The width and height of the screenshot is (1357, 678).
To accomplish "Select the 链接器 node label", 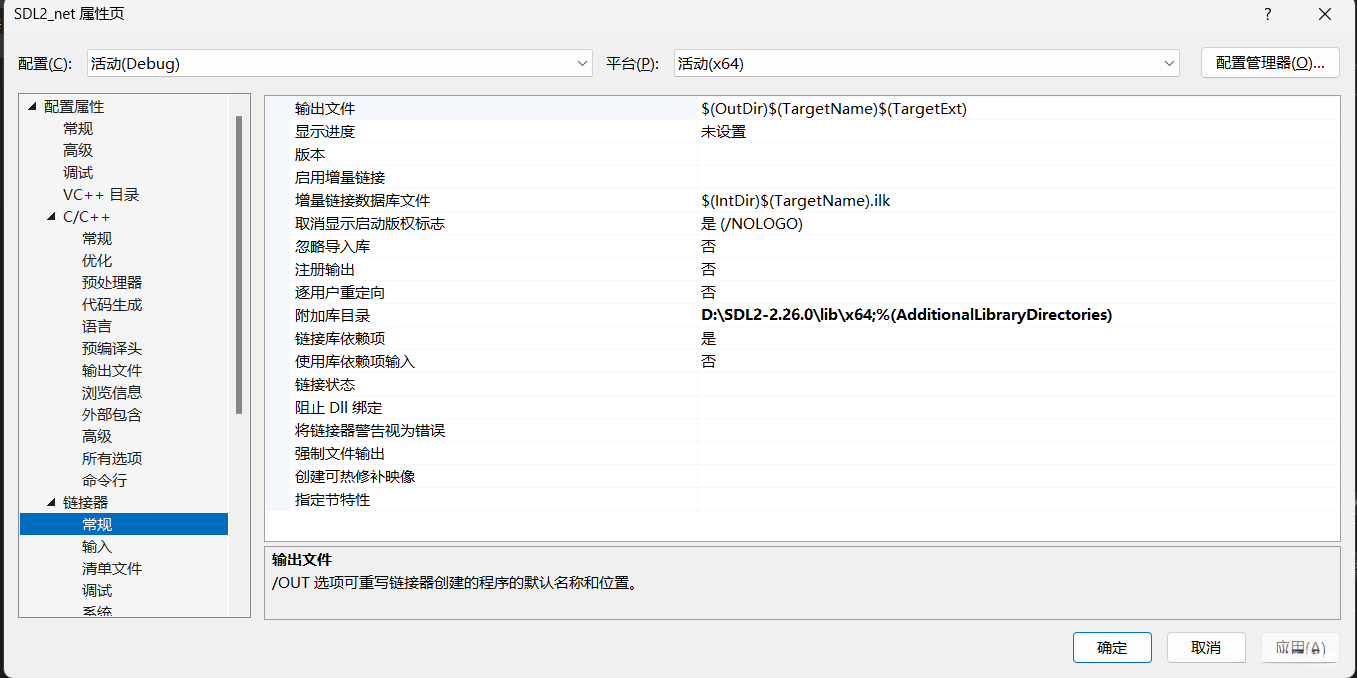I will pyautogui.click(x=86, y=502).
